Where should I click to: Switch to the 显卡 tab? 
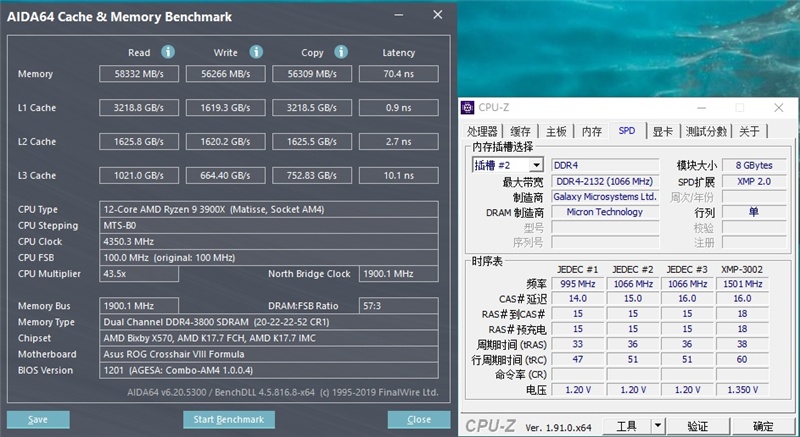(663, 132)
